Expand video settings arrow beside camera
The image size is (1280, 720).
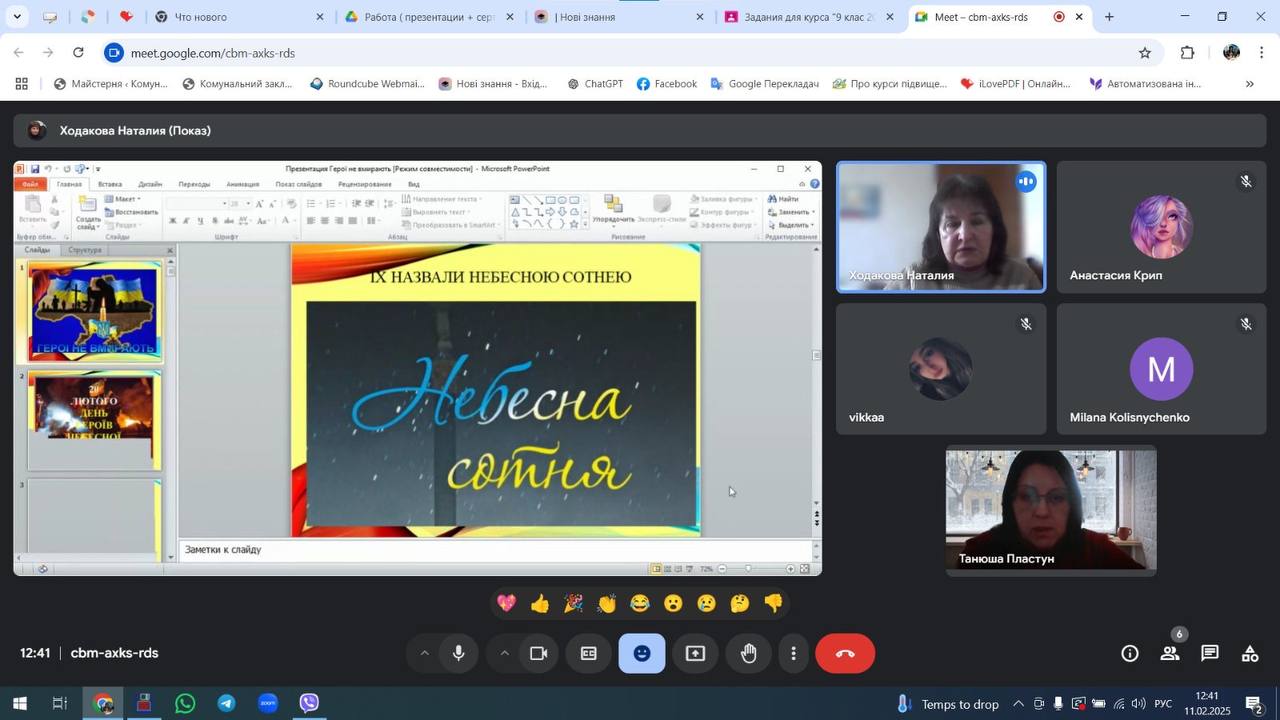pyautogui.click(x=504, y=654)
